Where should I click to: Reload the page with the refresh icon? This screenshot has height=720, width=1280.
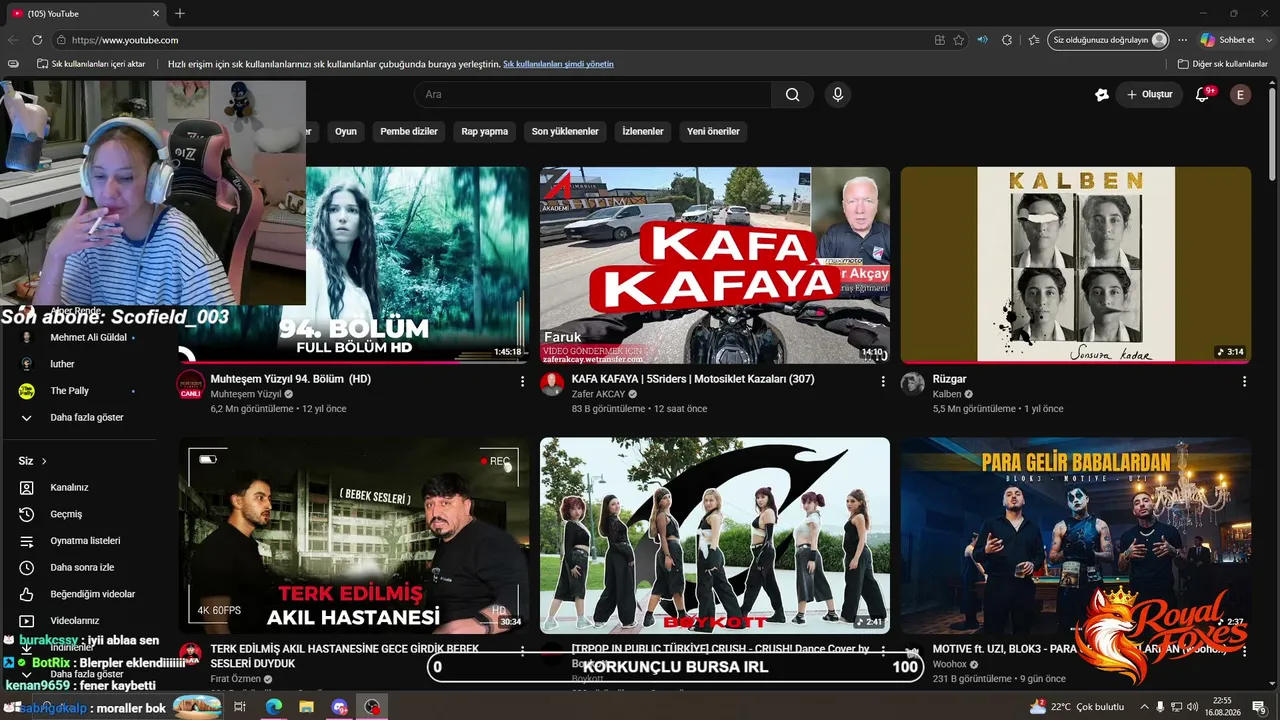point(37,40)
